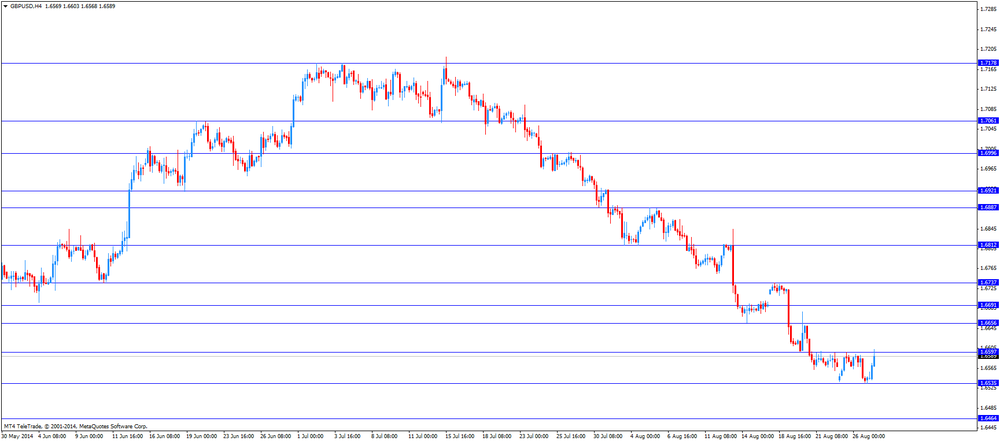Click the 1.6921 blue level label
The image size is (1000, 441).
click(x=988, y=190)
